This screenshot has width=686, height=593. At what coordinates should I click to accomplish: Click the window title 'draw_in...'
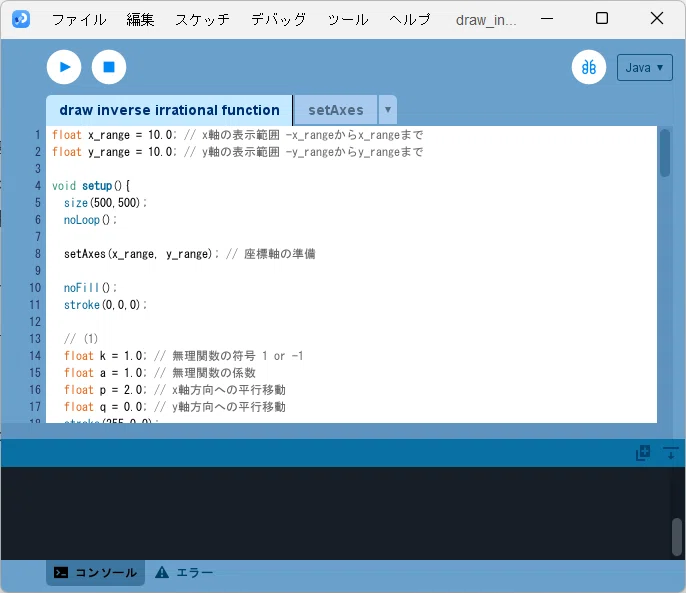(486, 20)
